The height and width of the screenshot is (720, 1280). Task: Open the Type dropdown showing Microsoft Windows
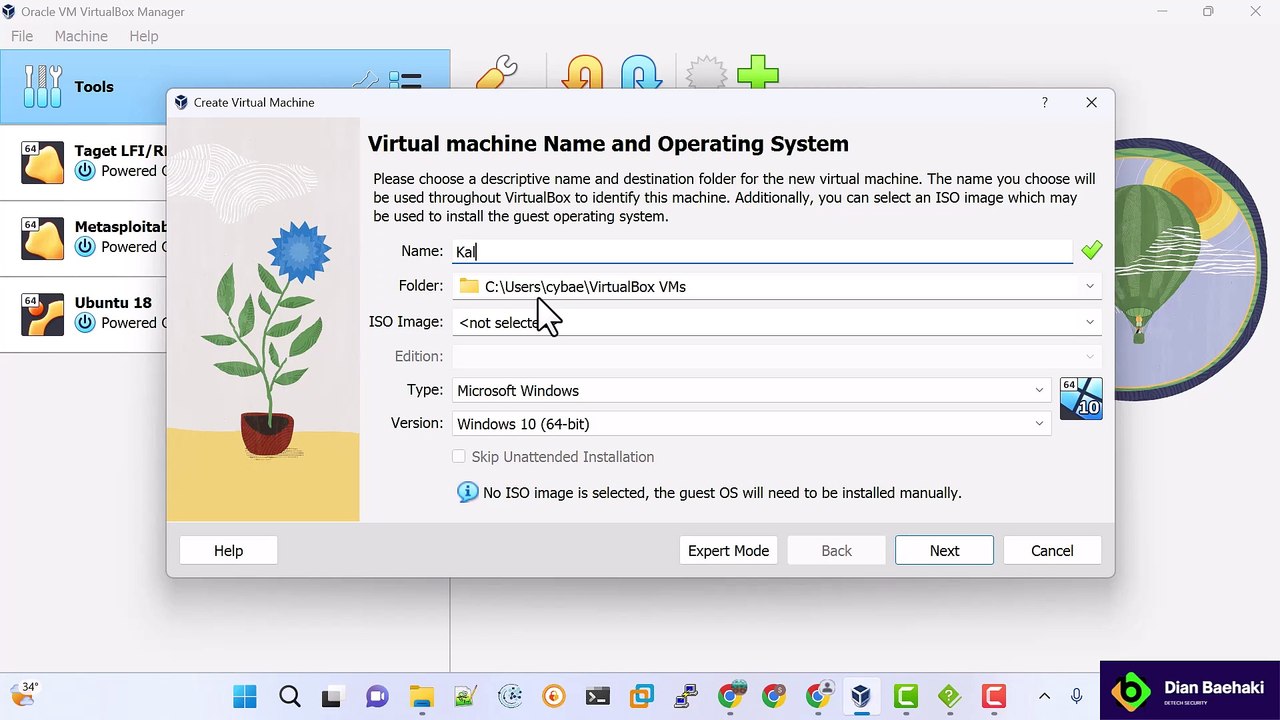click(x=751, y=390)
